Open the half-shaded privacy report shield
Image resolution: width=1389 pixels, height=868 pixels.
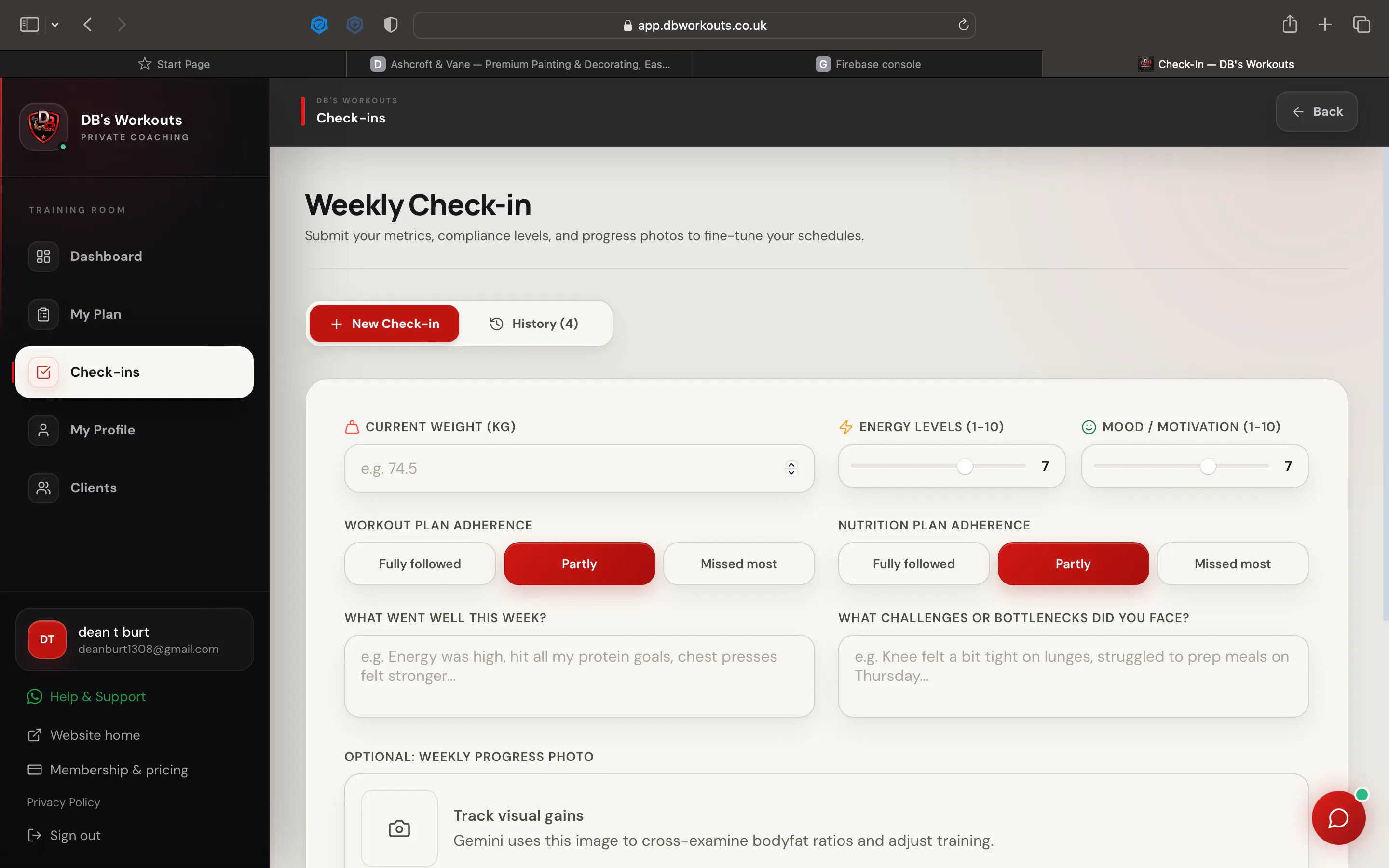pyautogui.click(x=391, y=25)
